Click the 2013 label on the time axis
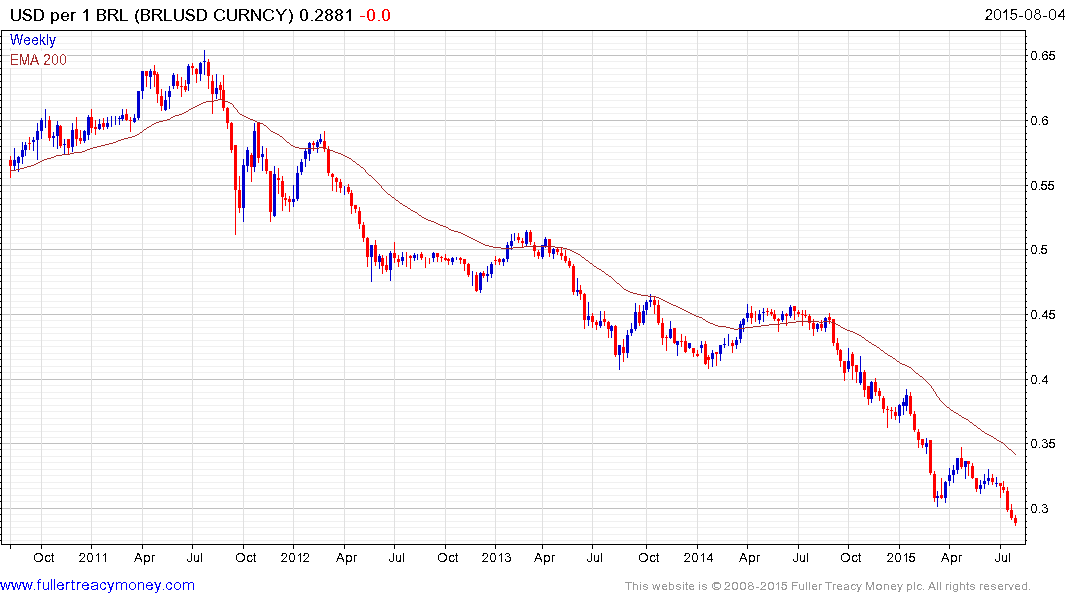The image size is (1075, 600). 497,557
